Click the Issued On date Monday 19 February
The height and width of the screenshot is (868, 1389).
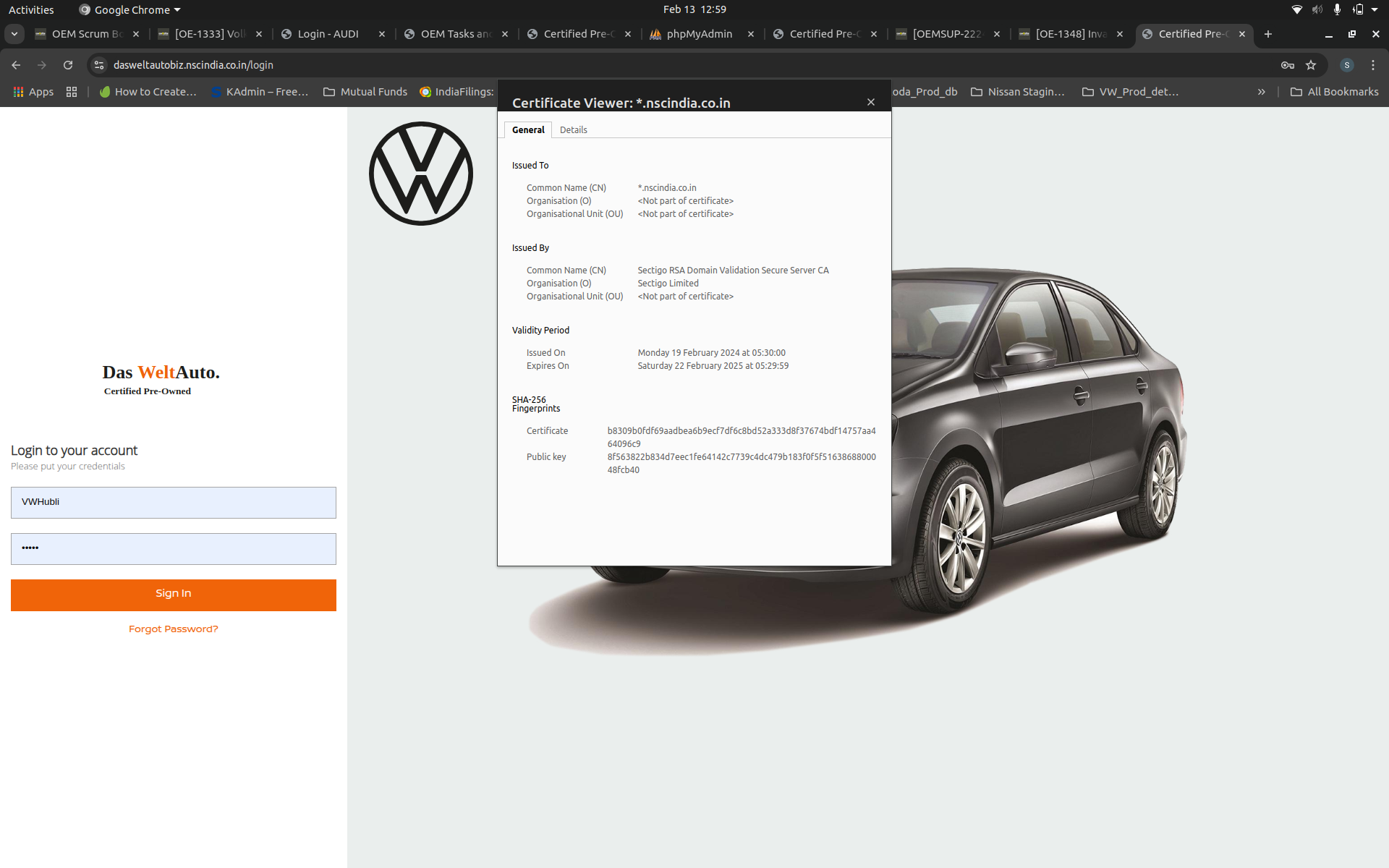(711, 353)
